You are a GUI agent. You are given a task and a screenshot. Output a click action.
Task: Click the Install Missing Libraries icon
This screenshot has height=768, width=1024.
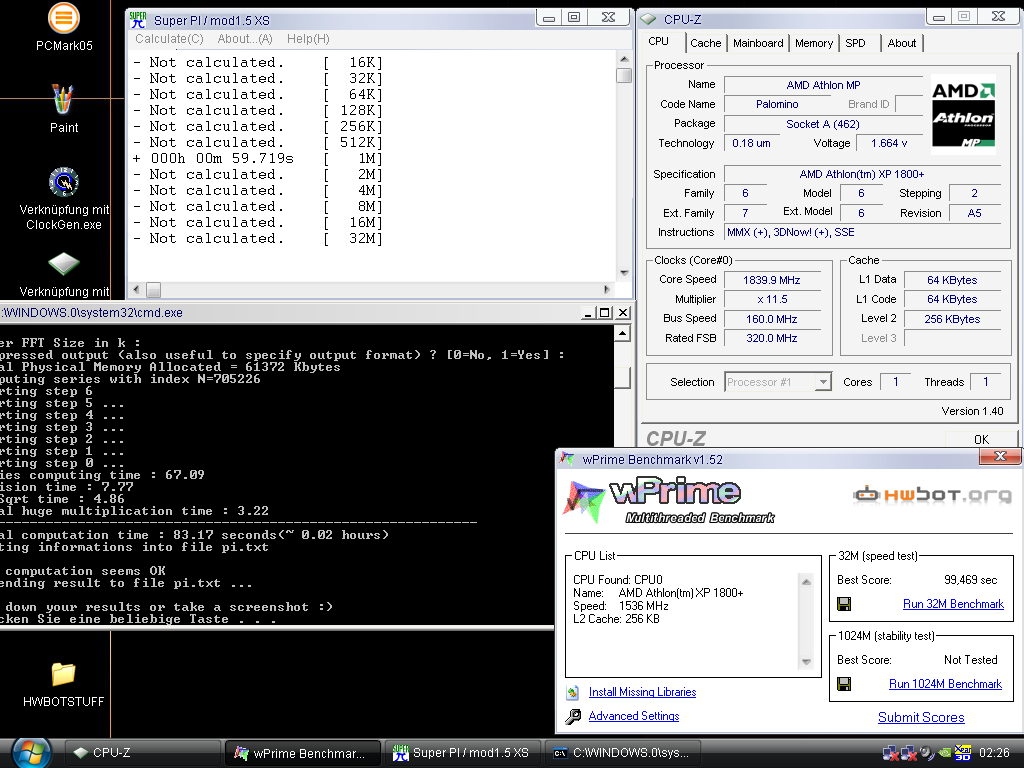[x=573, y=692]
